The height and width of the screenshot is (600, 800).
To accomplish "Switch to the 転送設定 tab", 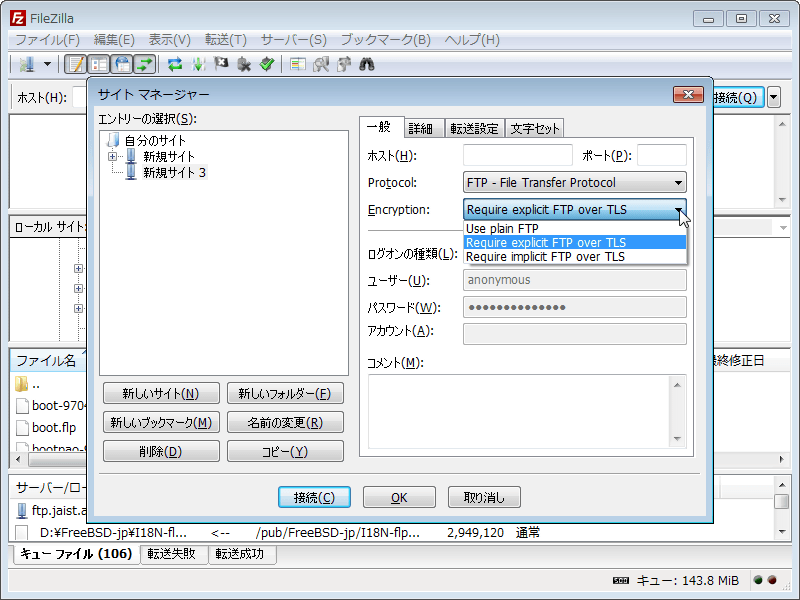I will (474, 128).
